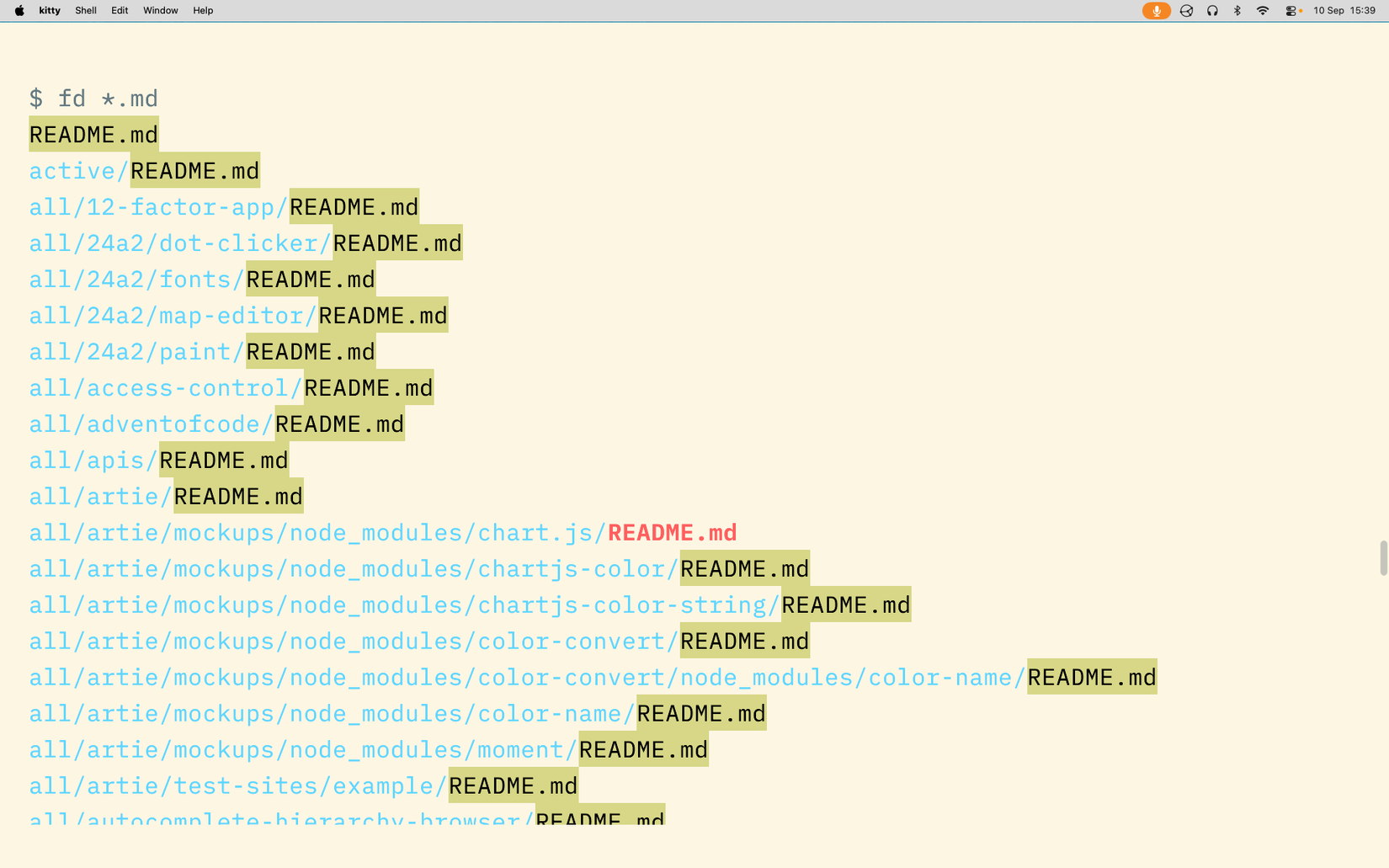The image size is (1389, 868).
Task: Click the 10 Sep 15:39 clock
Action: coord(1344,10)
